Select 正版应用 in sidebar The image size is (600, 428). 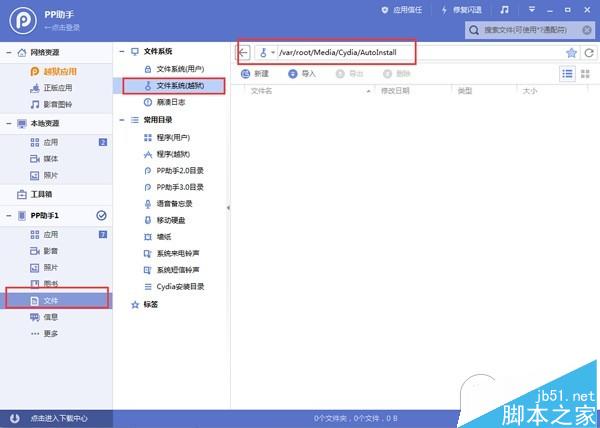pos(51,88)
